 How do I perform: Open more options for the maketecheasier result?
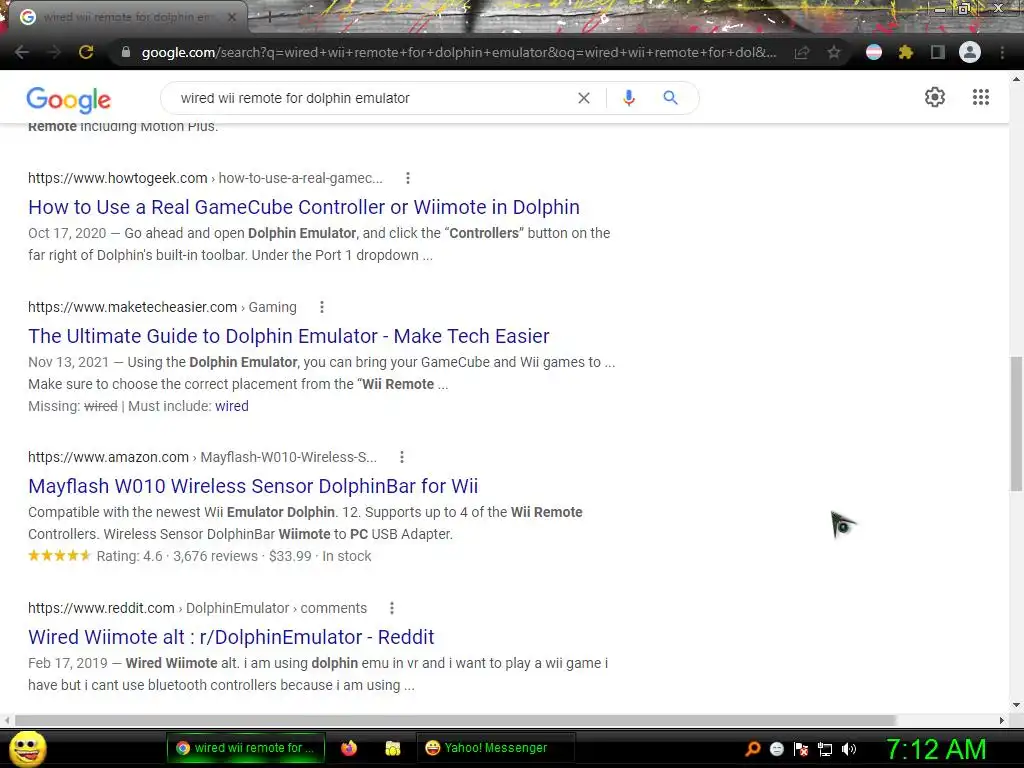click(321, 307)
